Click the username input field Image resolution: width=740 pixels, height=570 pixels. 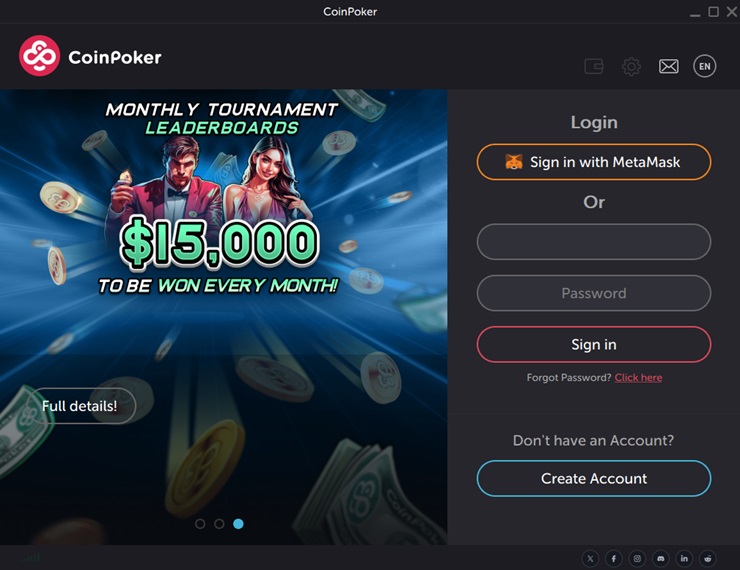click(594, 242)
